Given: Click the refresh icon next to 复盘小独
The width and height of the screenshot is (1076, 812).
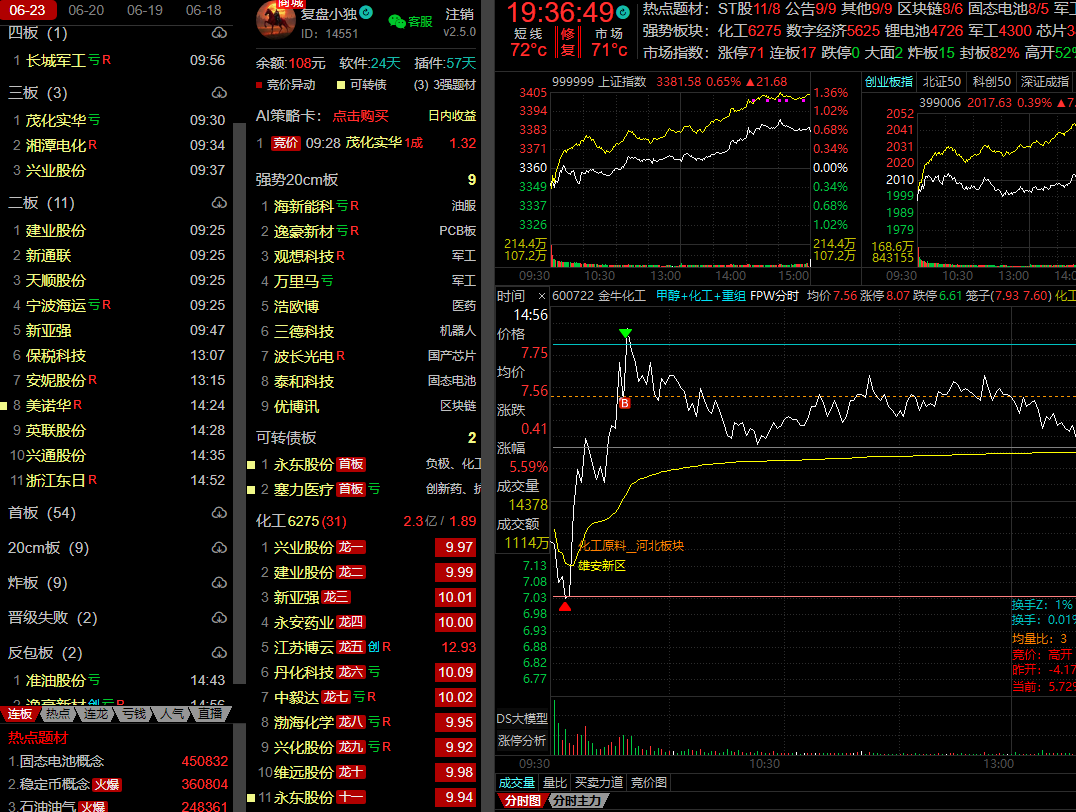Looking at the screenshot, I should coord(366,12).
